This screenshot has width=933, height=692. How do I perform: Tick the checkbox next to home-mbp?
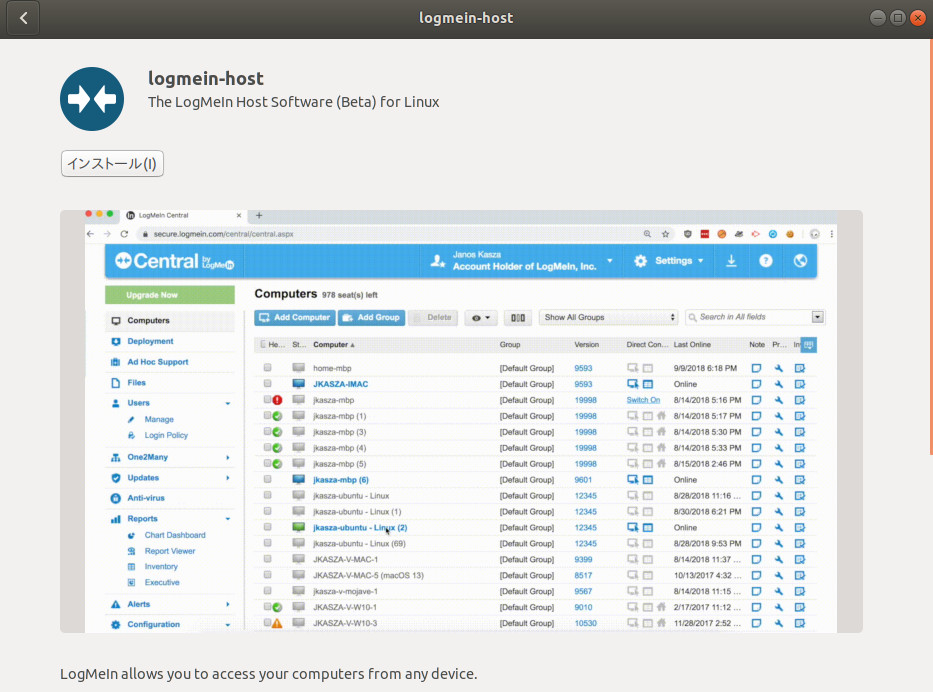click(x=266, y=368)
